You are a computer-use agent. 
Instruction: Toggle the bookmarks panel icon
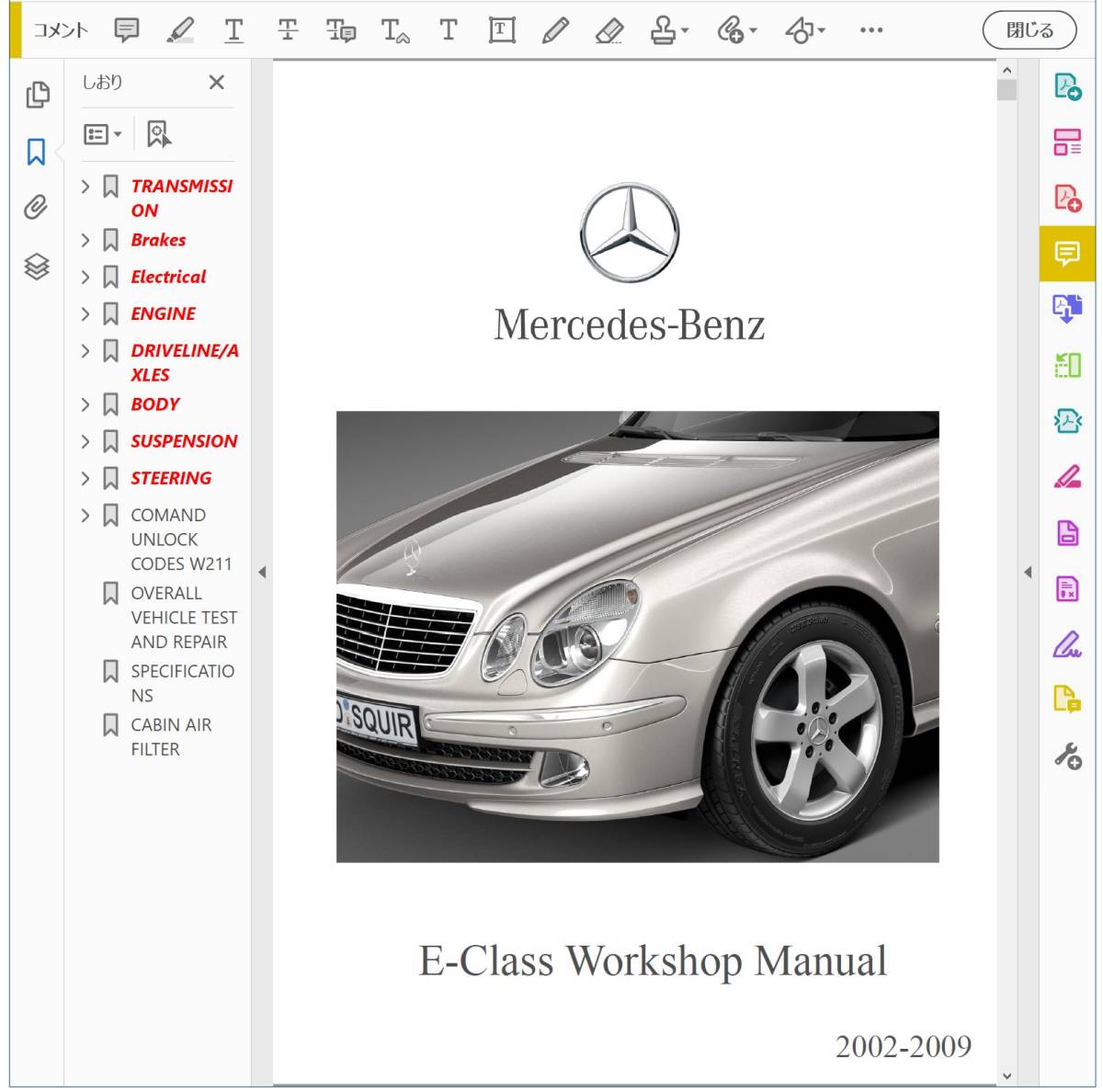[x=35, y=153]
